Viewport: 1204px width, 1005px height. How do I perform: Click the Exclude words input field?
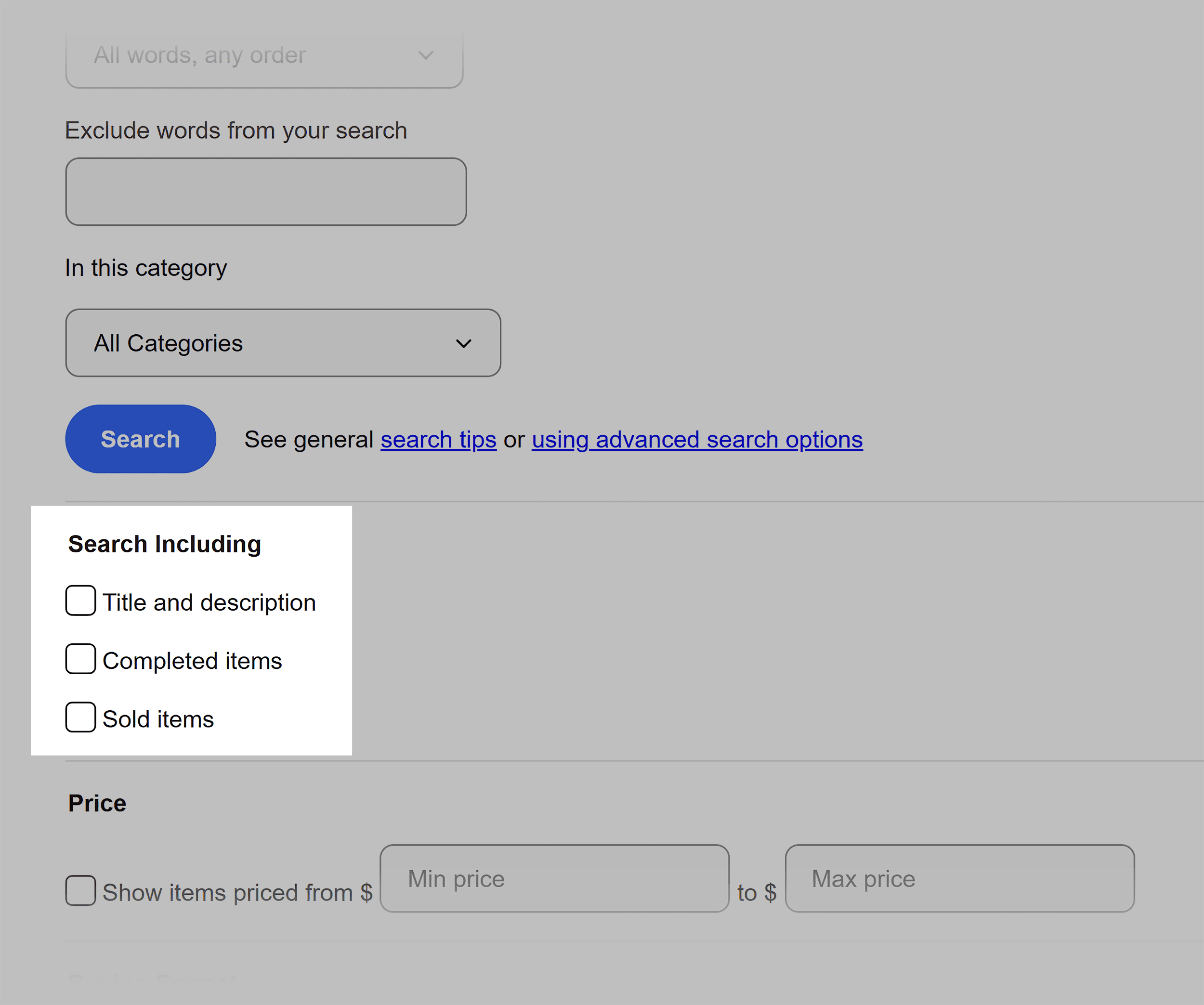[x=266, y=192]
